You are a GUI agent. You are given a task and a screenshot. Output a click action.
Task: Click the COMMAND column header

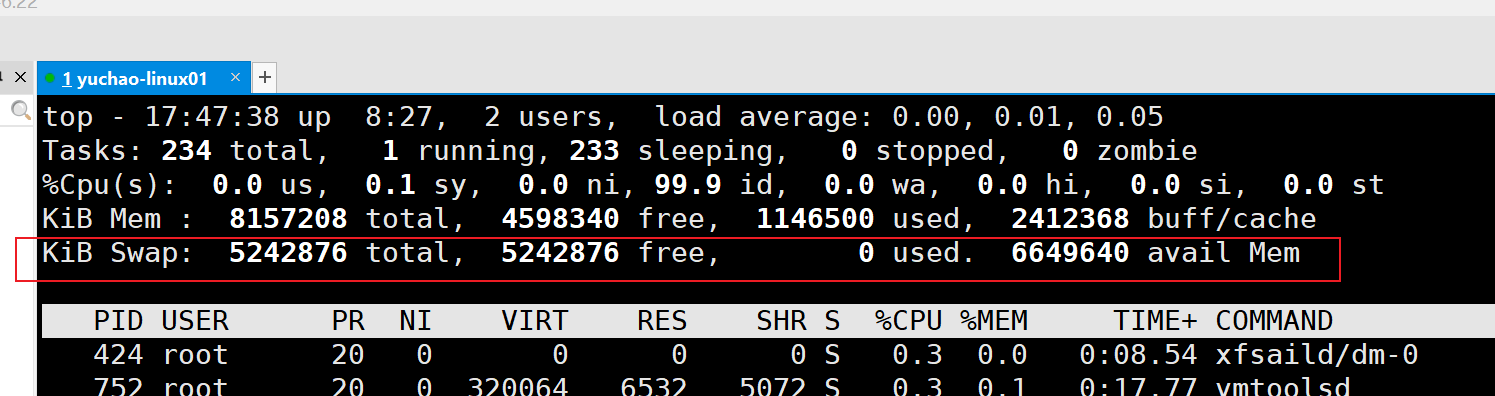(1274, 320)
